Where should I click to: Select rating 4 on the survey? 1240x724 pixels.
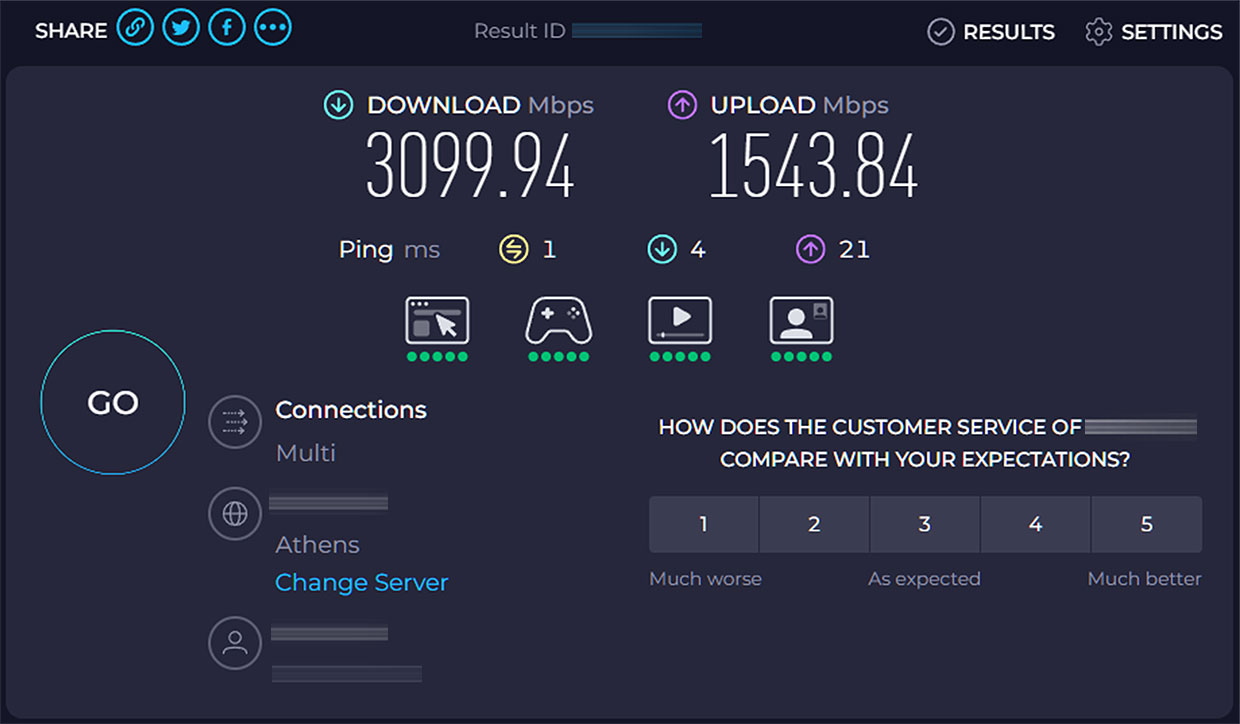tap(1035, 524)
